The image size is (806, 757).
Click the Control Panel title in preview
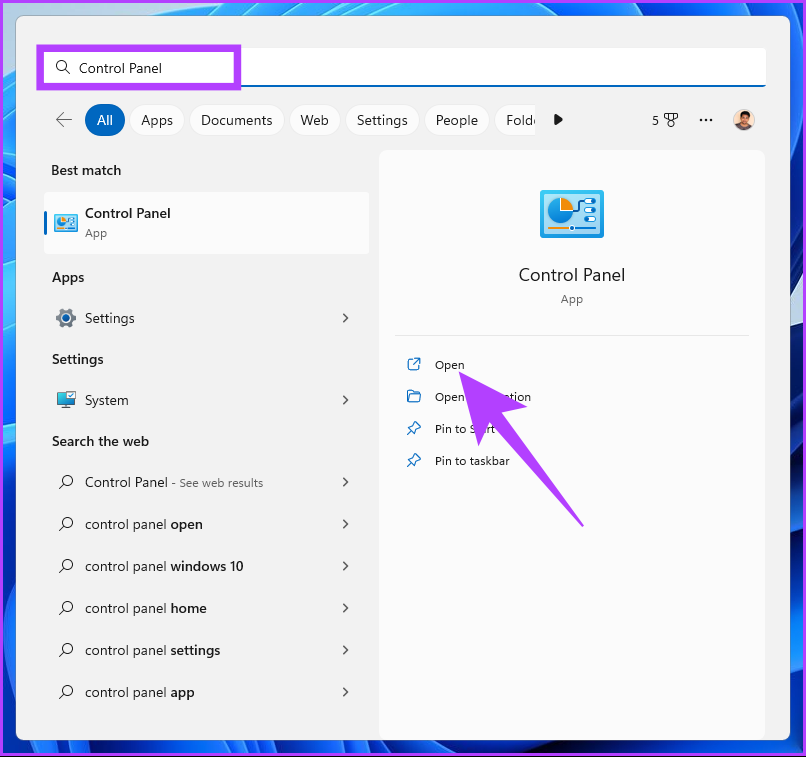572,275
